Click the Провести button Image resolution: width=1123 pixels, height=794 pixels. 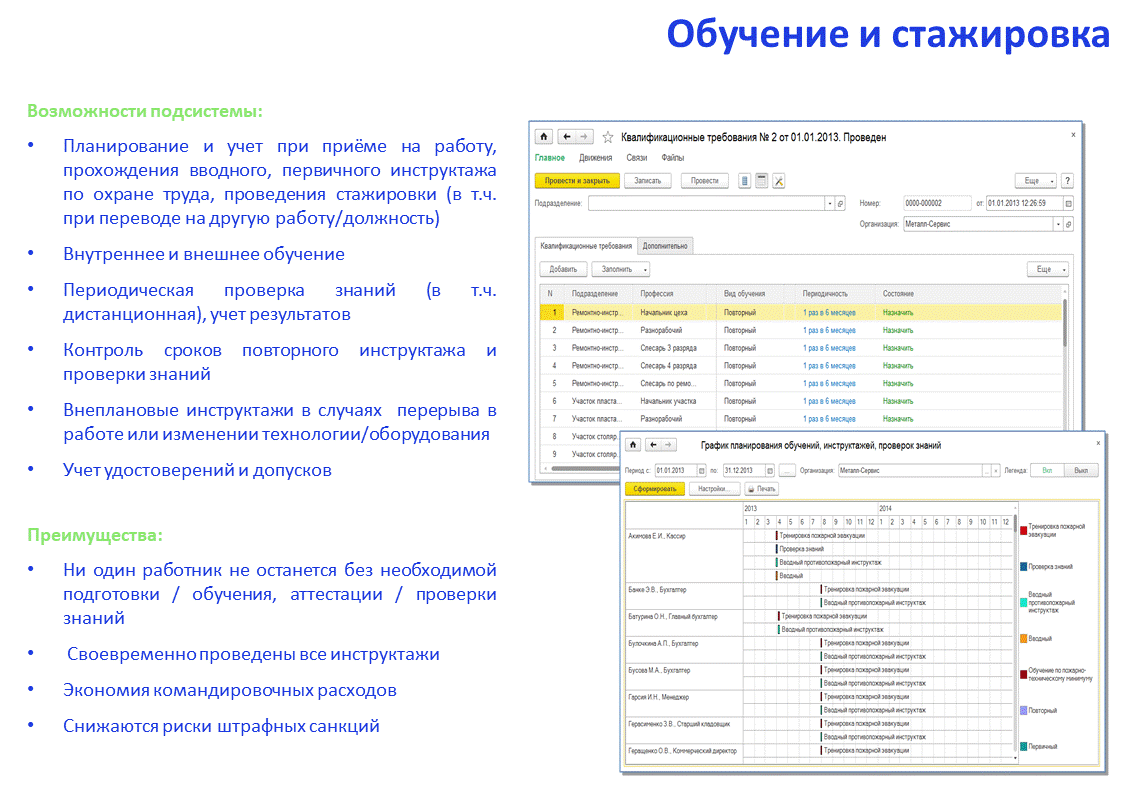(x=705, y=181)
